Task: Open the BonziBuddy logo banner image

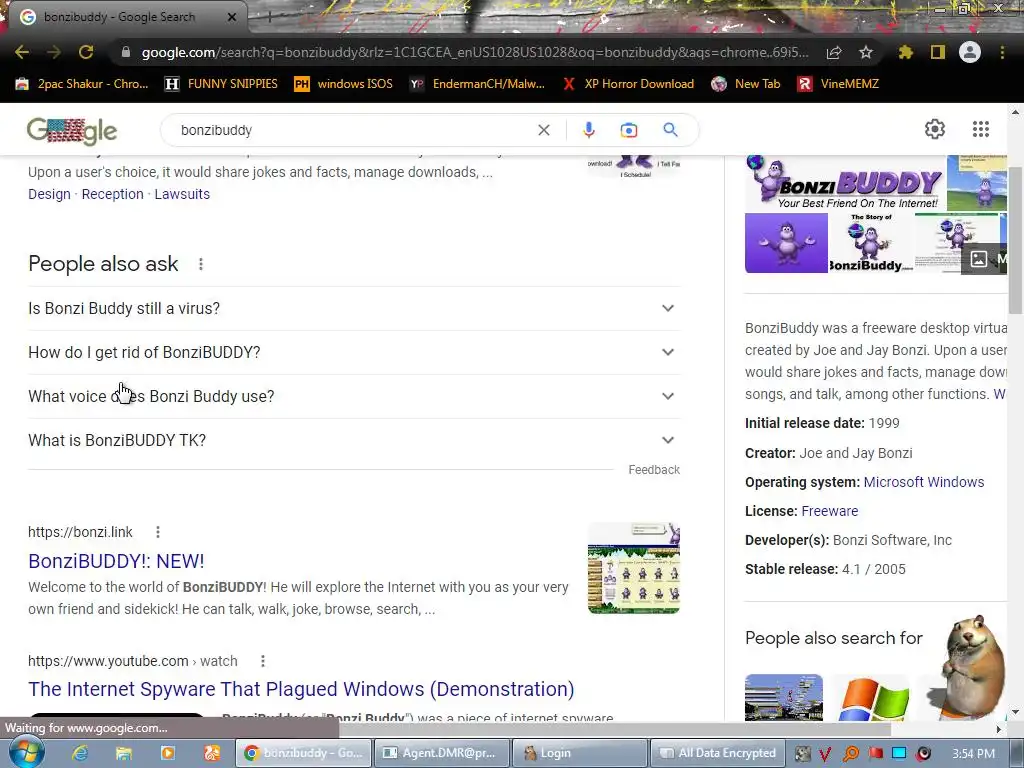Action: click(x=845, y=183)
